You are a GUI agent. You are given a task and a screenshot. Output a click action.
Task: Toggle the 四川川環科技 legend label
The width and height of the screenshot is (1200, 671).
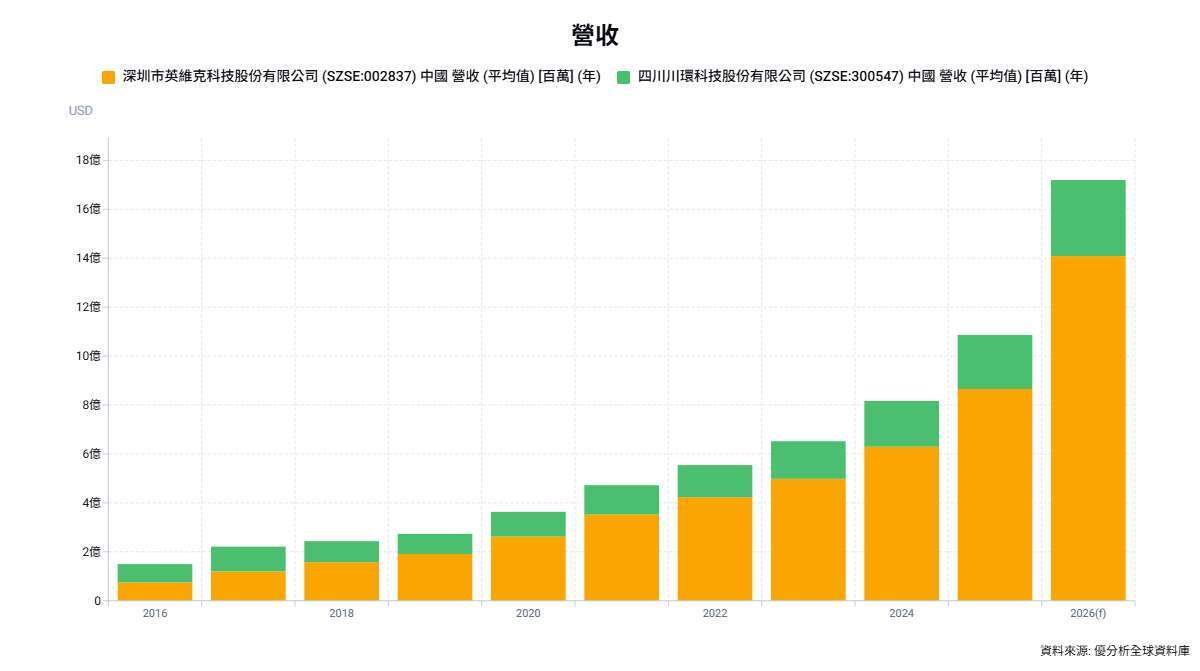tap(863, 77)
